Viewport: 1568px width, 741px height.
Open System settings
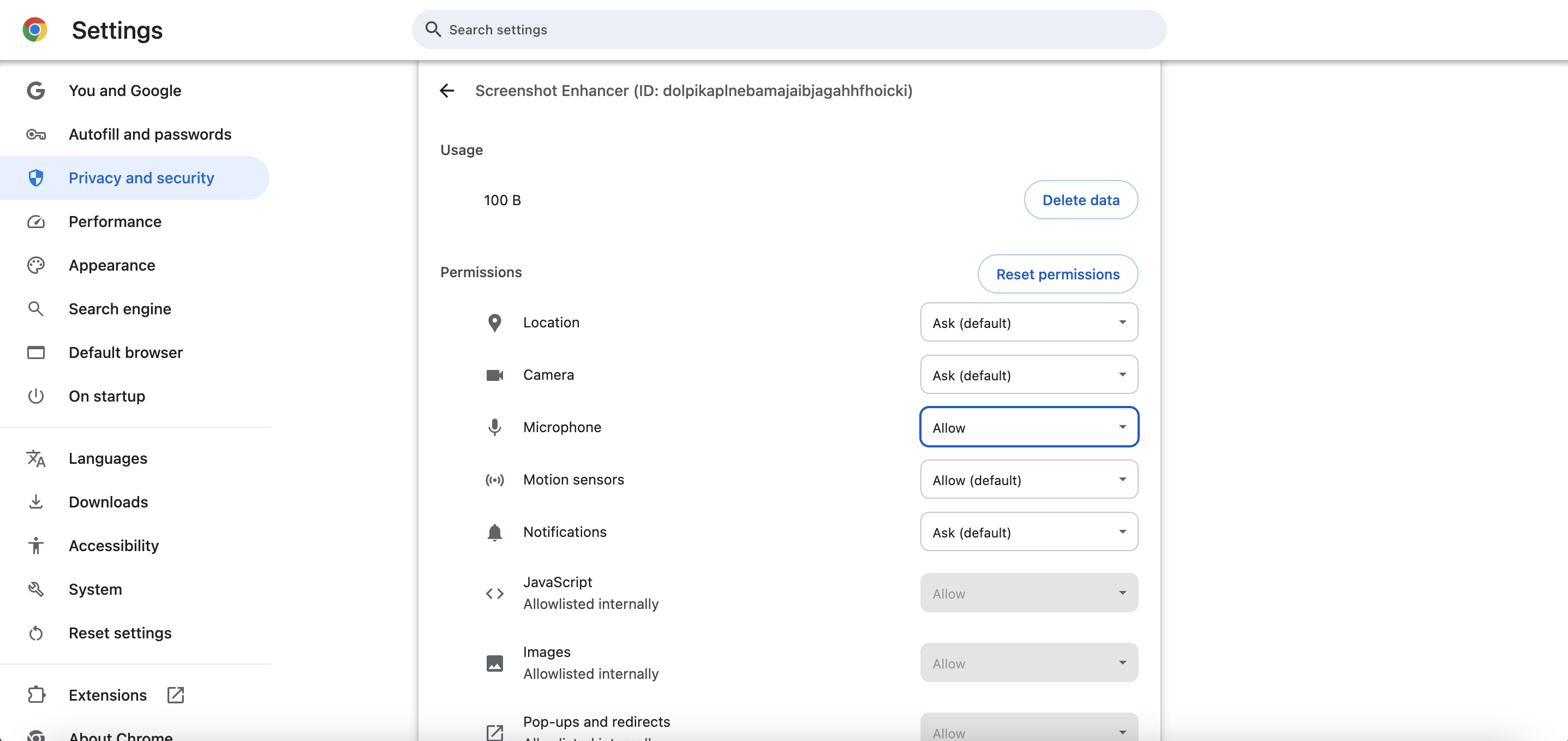pyautogui.click(x=135, y=589)
